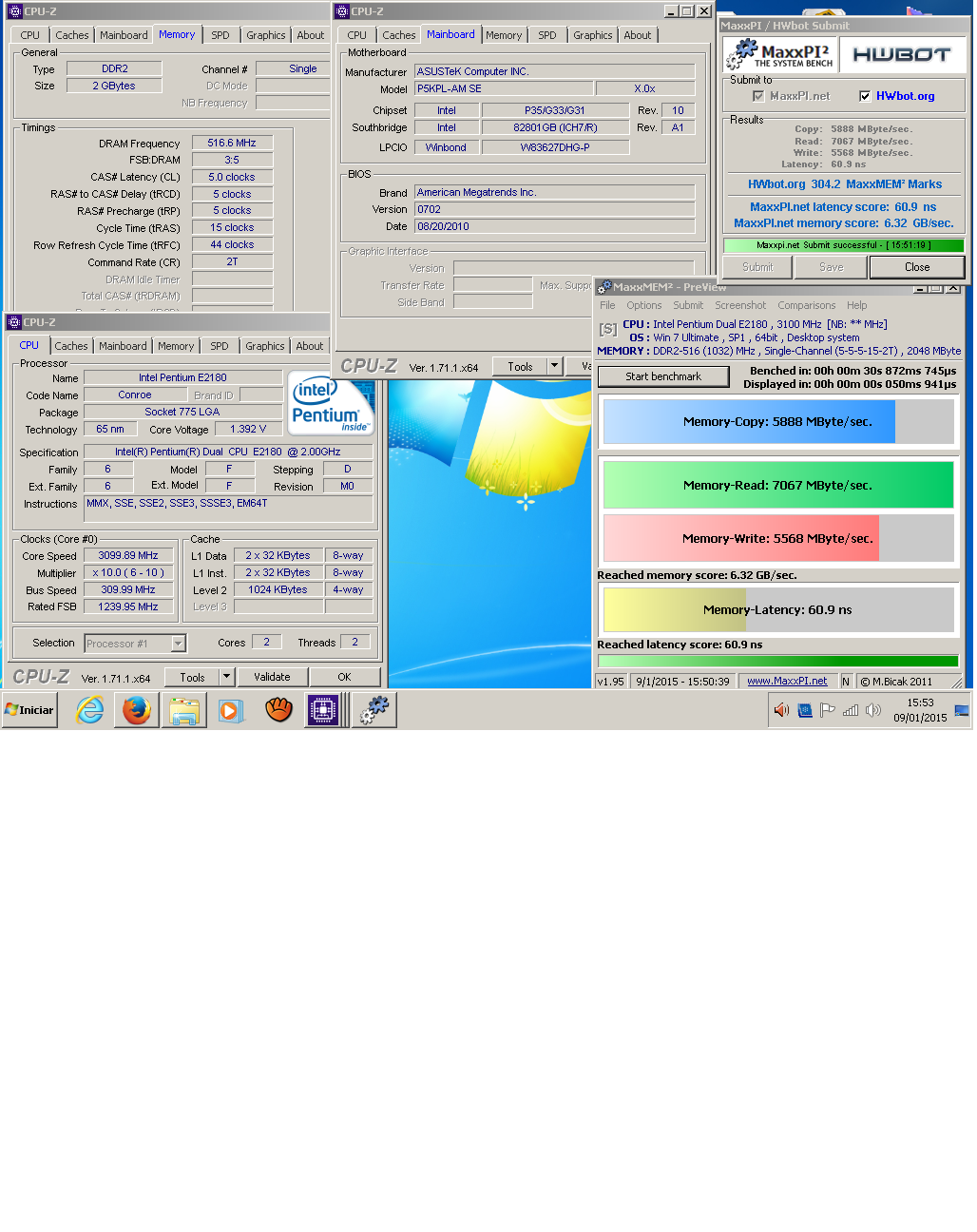Screen dimensions: 977x1232
Task: Switch to SPD tab in CPU-Z Memory window
Action: [x=220, y=35]
